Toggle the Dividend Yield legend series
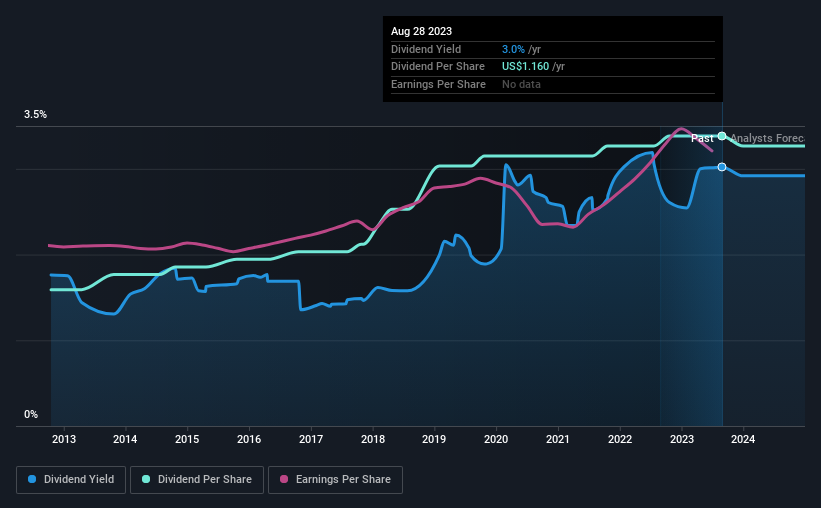This screenshot has width=821, height=508. (71, 480)
